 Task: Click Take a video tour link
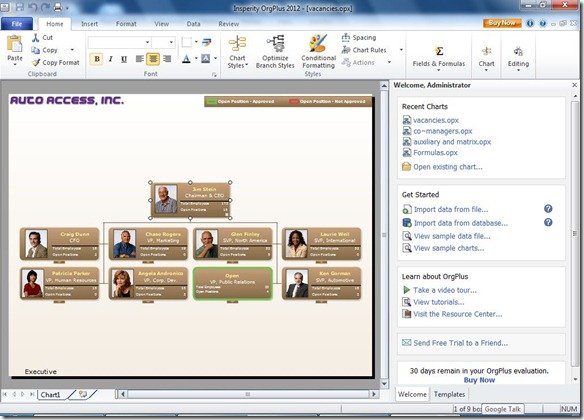[445, 290]
